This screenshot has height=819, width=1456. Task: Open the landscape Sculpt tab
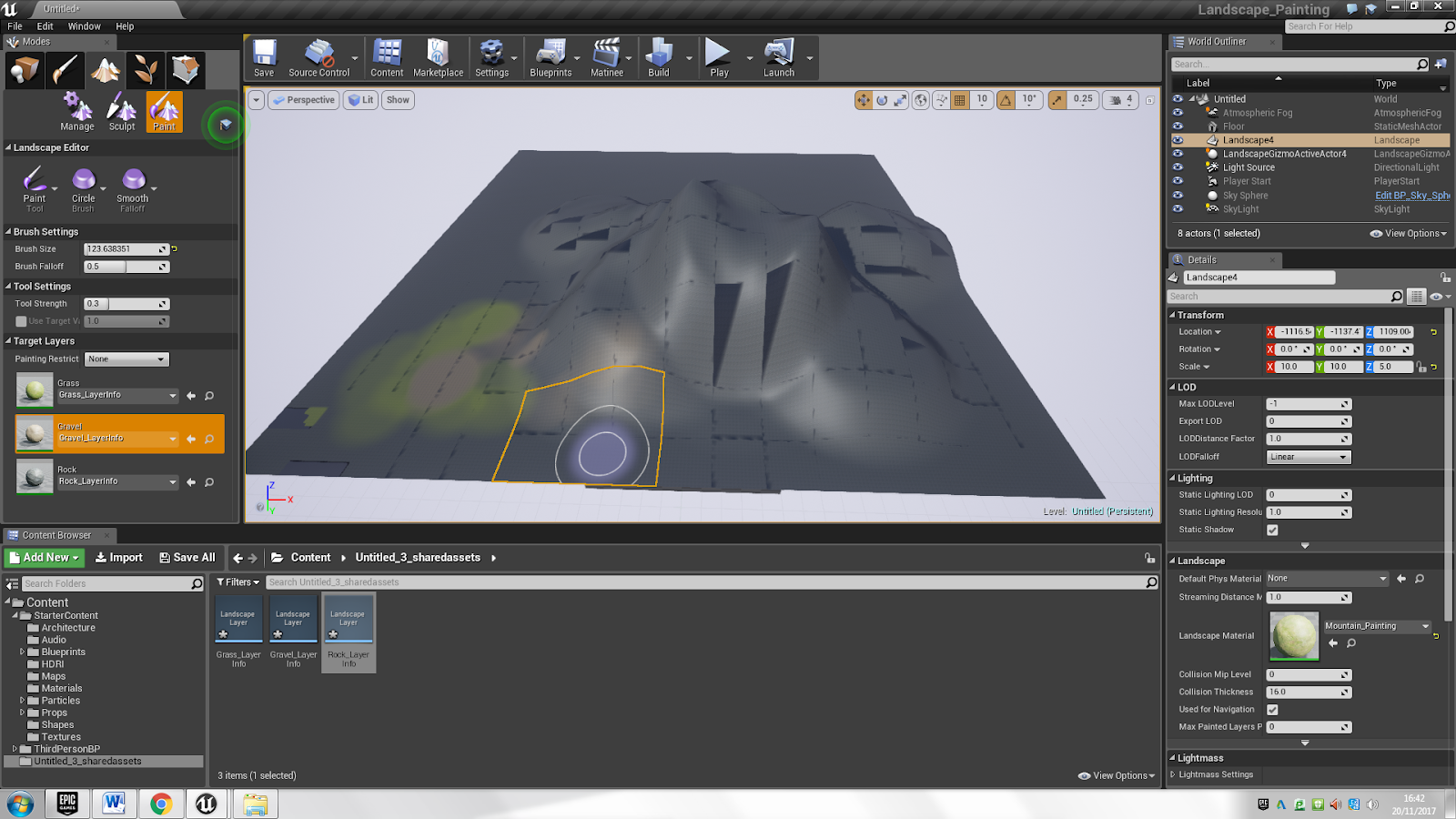click(122, 112)
